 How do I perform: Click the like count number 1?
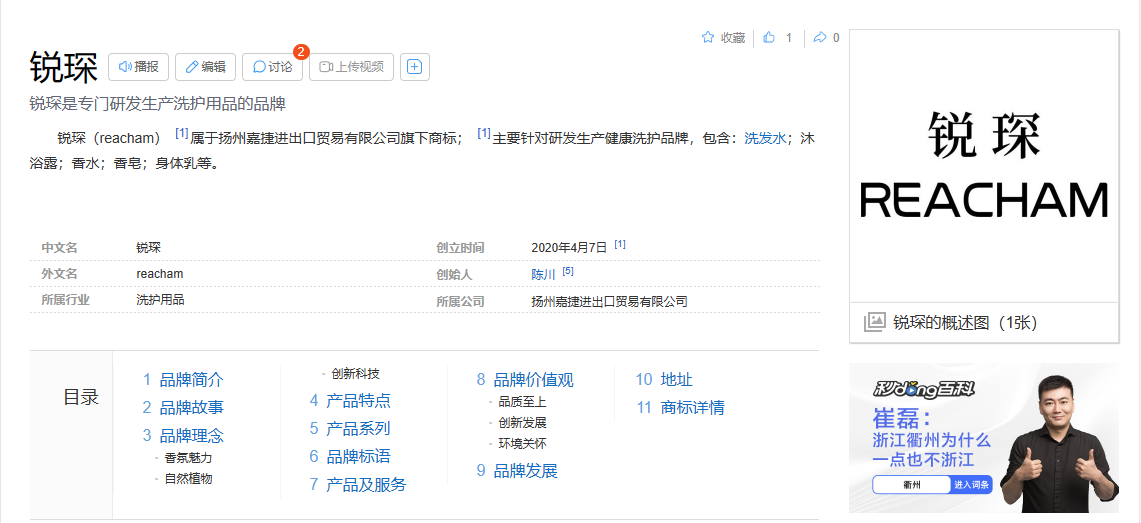tap(789, 38)
